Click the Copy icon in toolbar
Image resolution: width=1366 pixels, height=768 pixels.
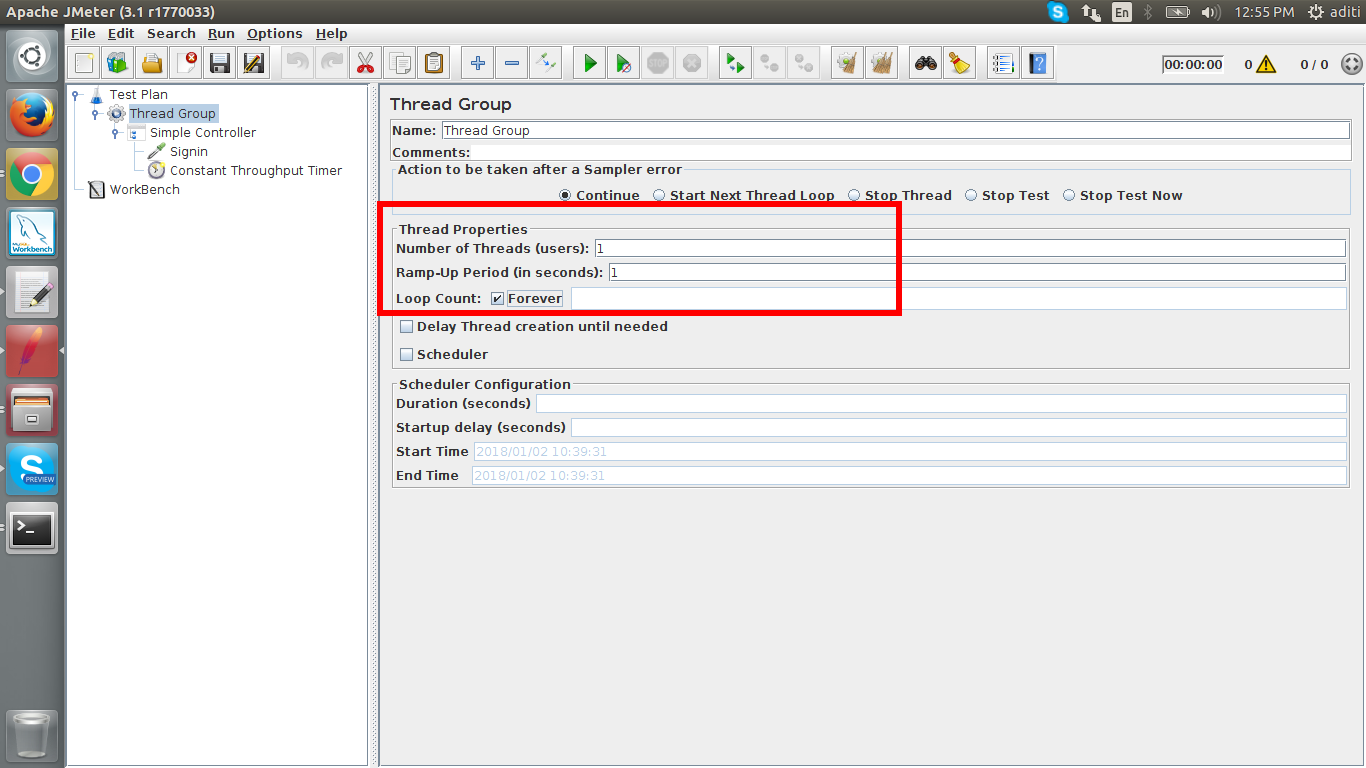(x=399, y=64)
